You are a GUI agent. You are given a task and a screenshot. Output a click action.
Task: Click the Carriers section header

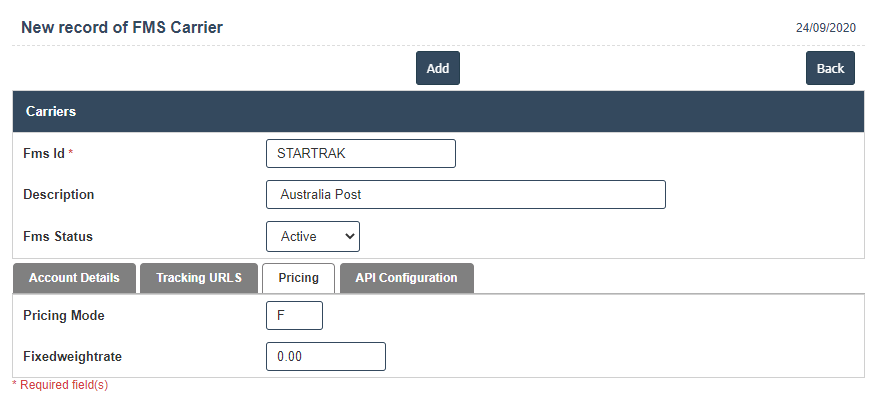[x=51, y=111]
